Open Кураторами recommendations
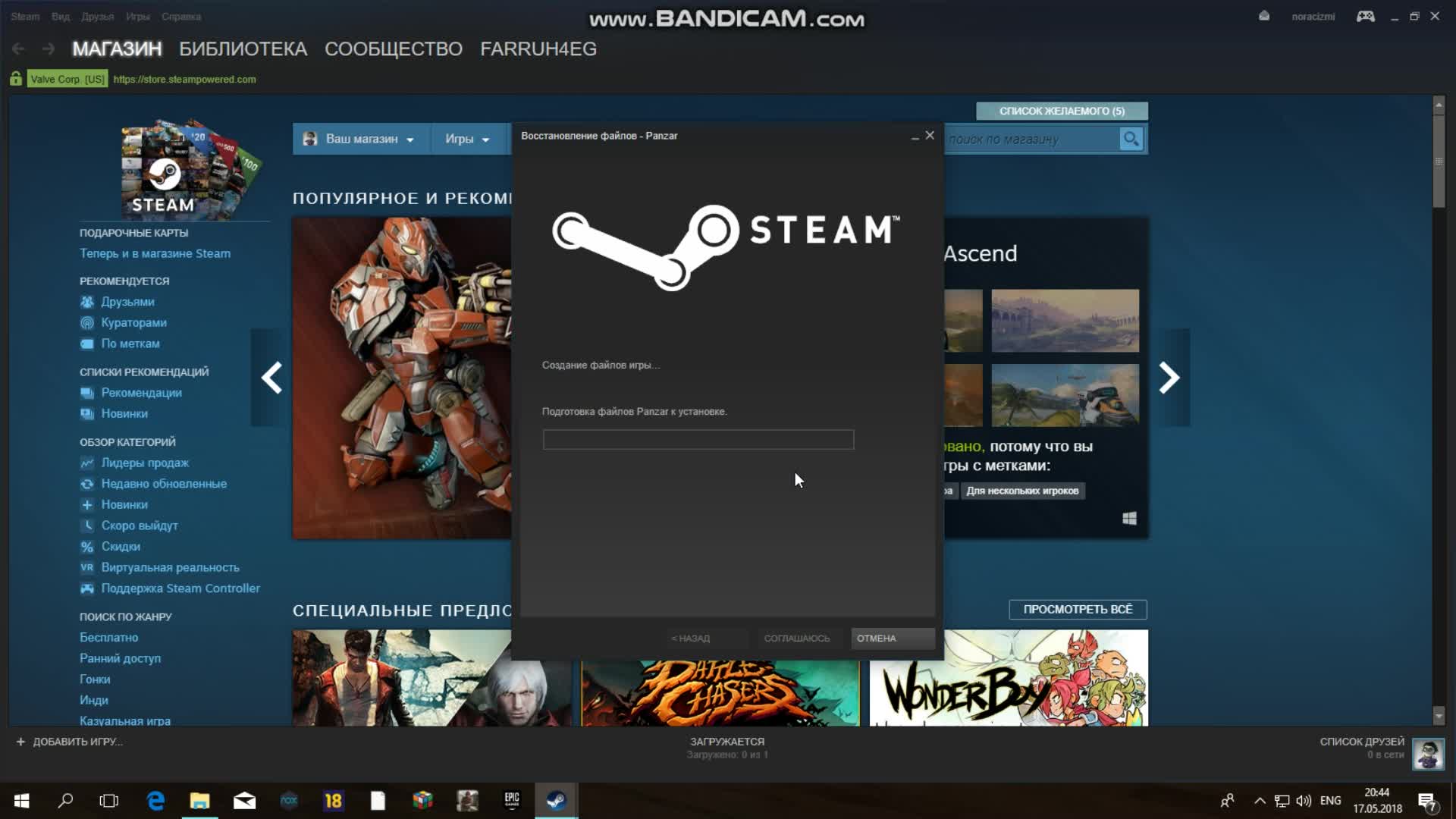 (x=133, y=322)
